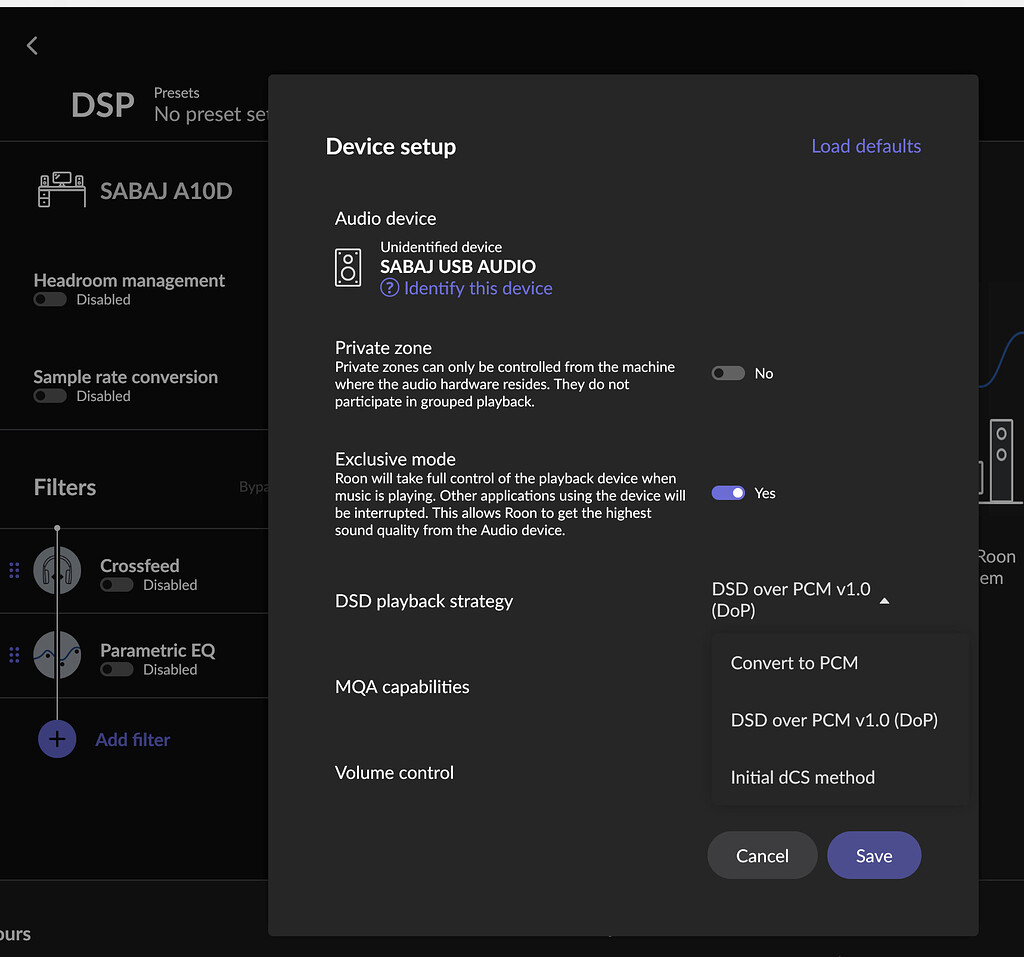
Task: Click the Parametric EQ curve icon
Action: [x=57, y=655]
